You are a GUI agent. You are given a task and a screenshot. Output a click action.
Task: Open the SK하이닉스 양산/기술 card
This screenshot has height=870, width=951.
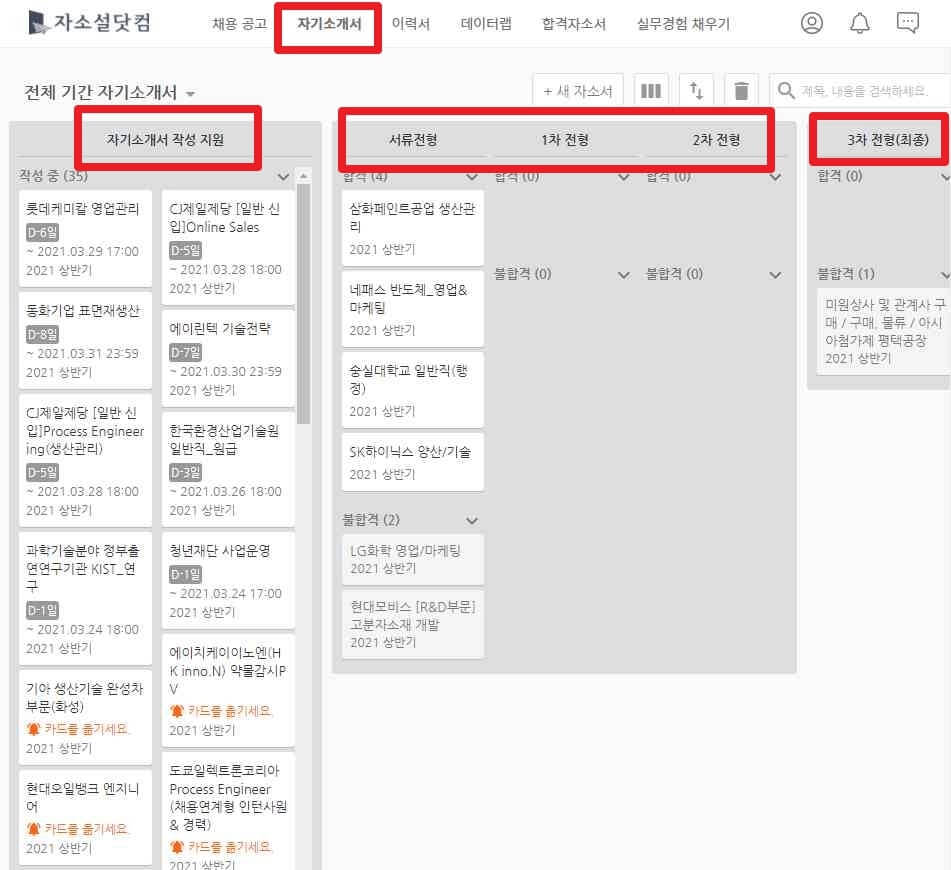pos(412,462)
